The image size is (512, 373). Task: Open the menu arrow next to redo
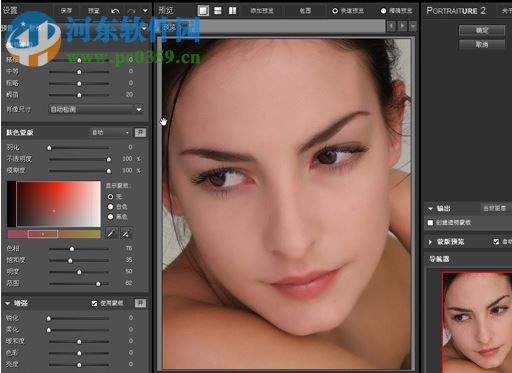145,11
